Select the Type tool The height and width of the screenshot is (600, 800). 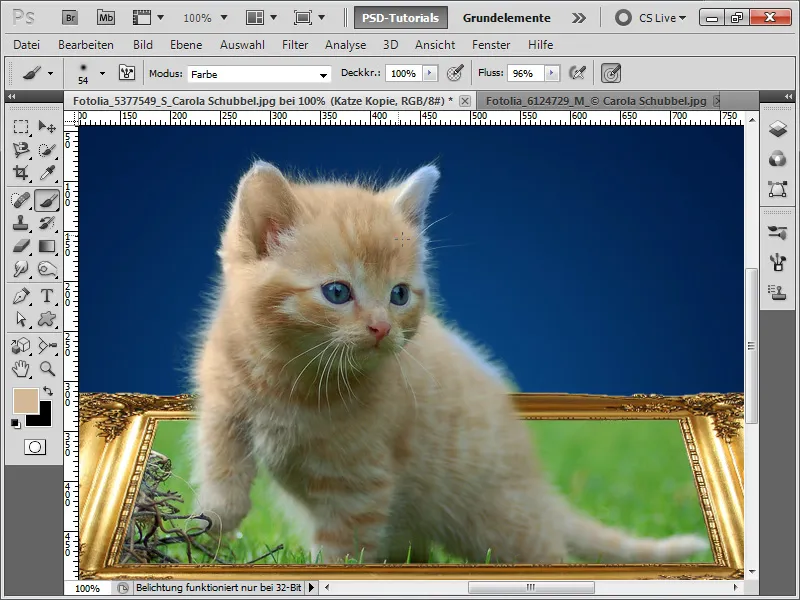(46, 295)
